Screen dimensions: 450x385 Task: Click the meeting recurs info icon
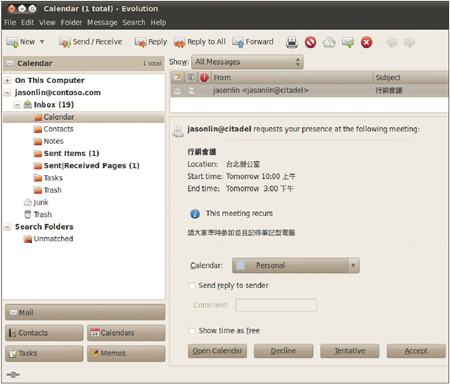pyautogui.click(x=195, y=214)
